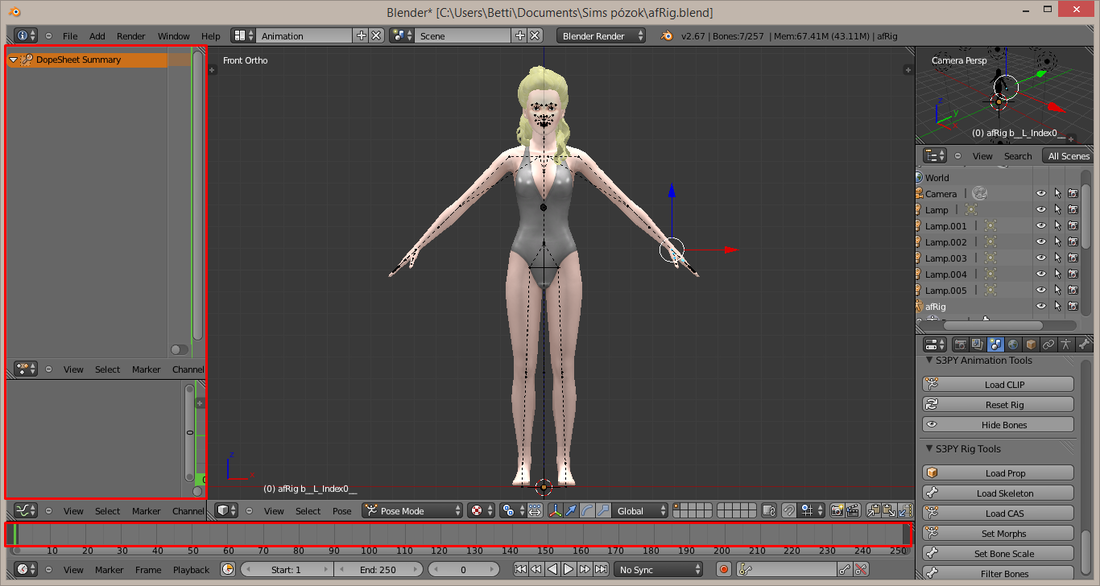
Task: Hide the Camera object via eye icon
Action: [1040, 193]
